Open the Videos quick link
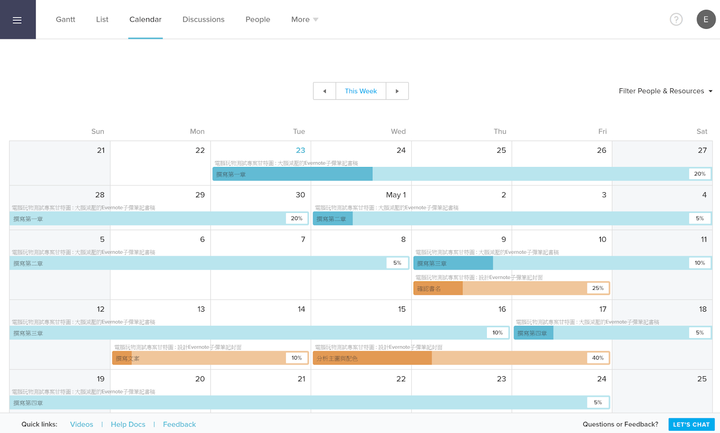 pyautogui.click(x=81, y=424)
